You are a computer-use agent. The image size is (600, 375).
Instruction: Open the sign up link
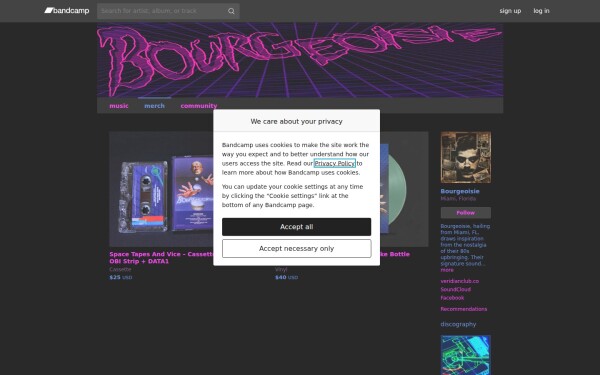510,11
